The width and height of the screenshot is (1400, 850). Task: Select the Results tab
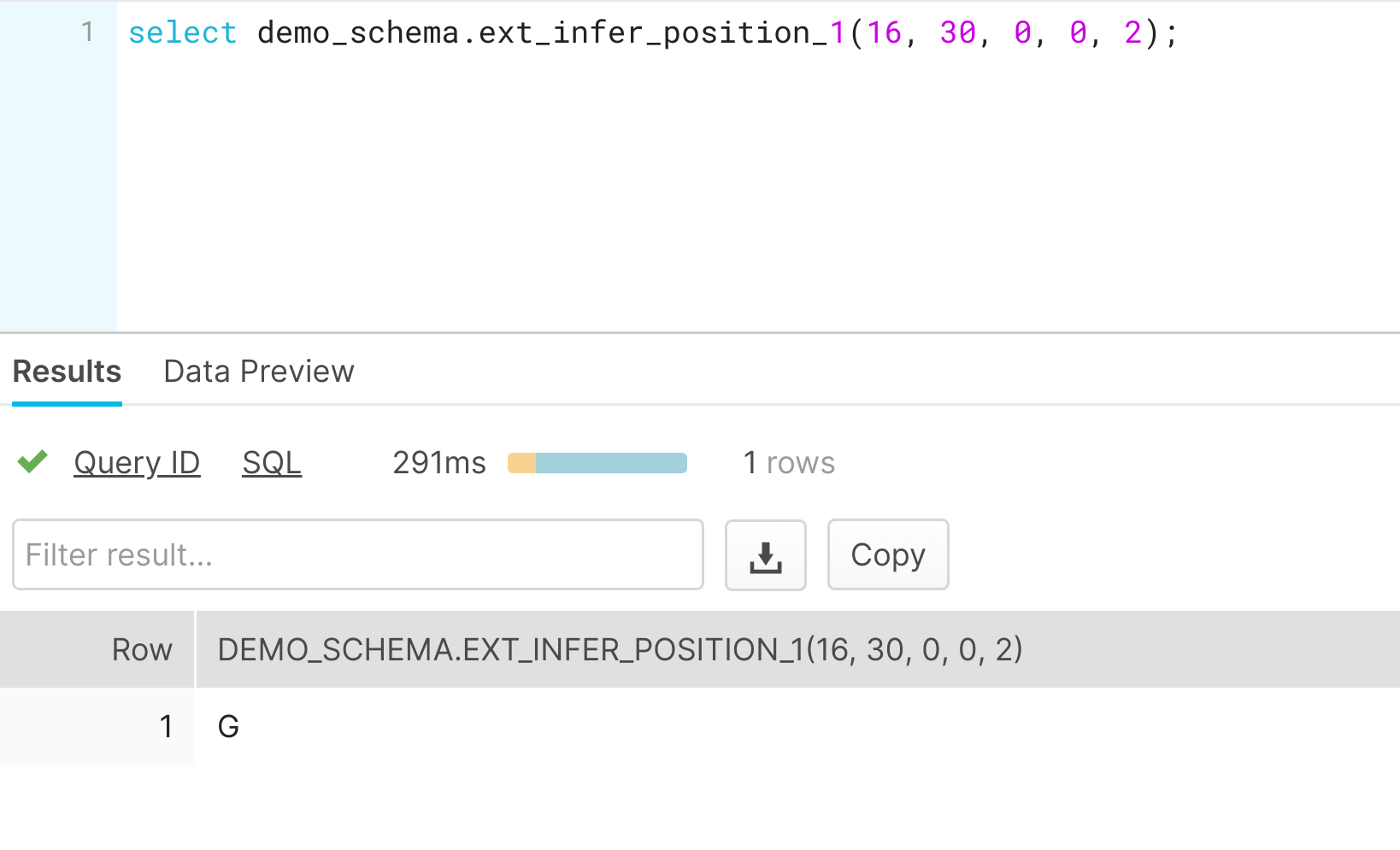(x=67, y=372)
